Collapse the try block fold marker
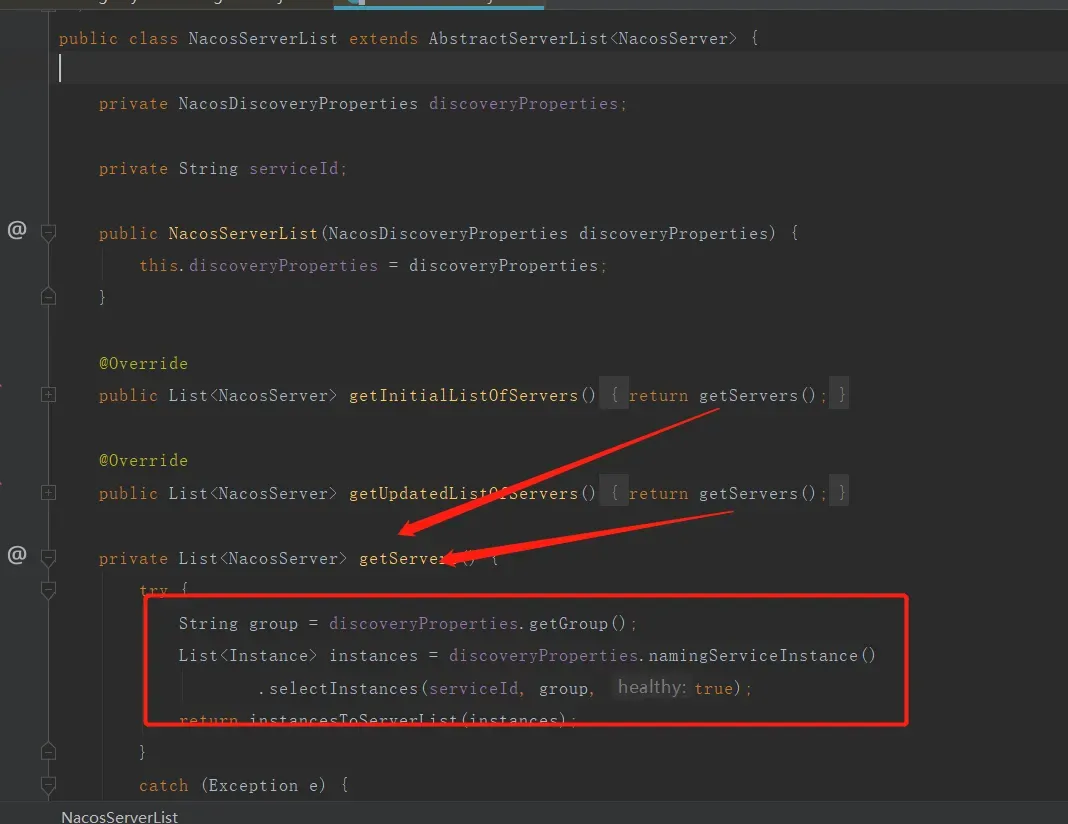This screenshot has height=824, width=1068. [48, 590]
